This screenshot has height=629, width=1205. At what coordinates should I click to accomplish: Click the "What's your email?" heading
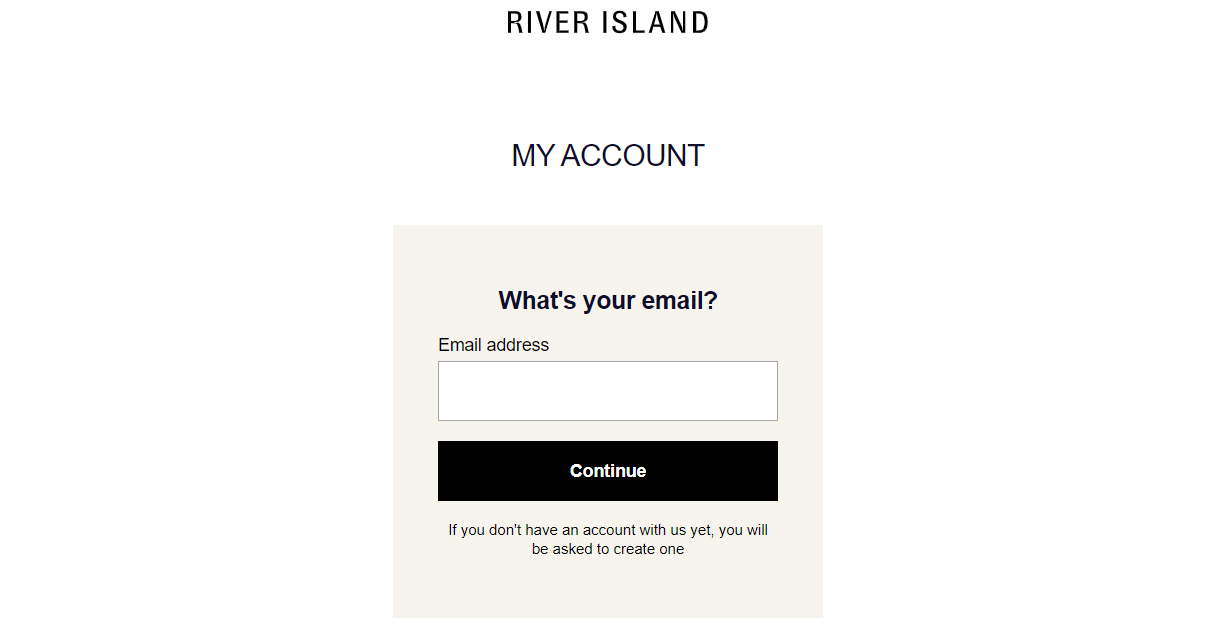pyautogui.click(x=608, y=301)
